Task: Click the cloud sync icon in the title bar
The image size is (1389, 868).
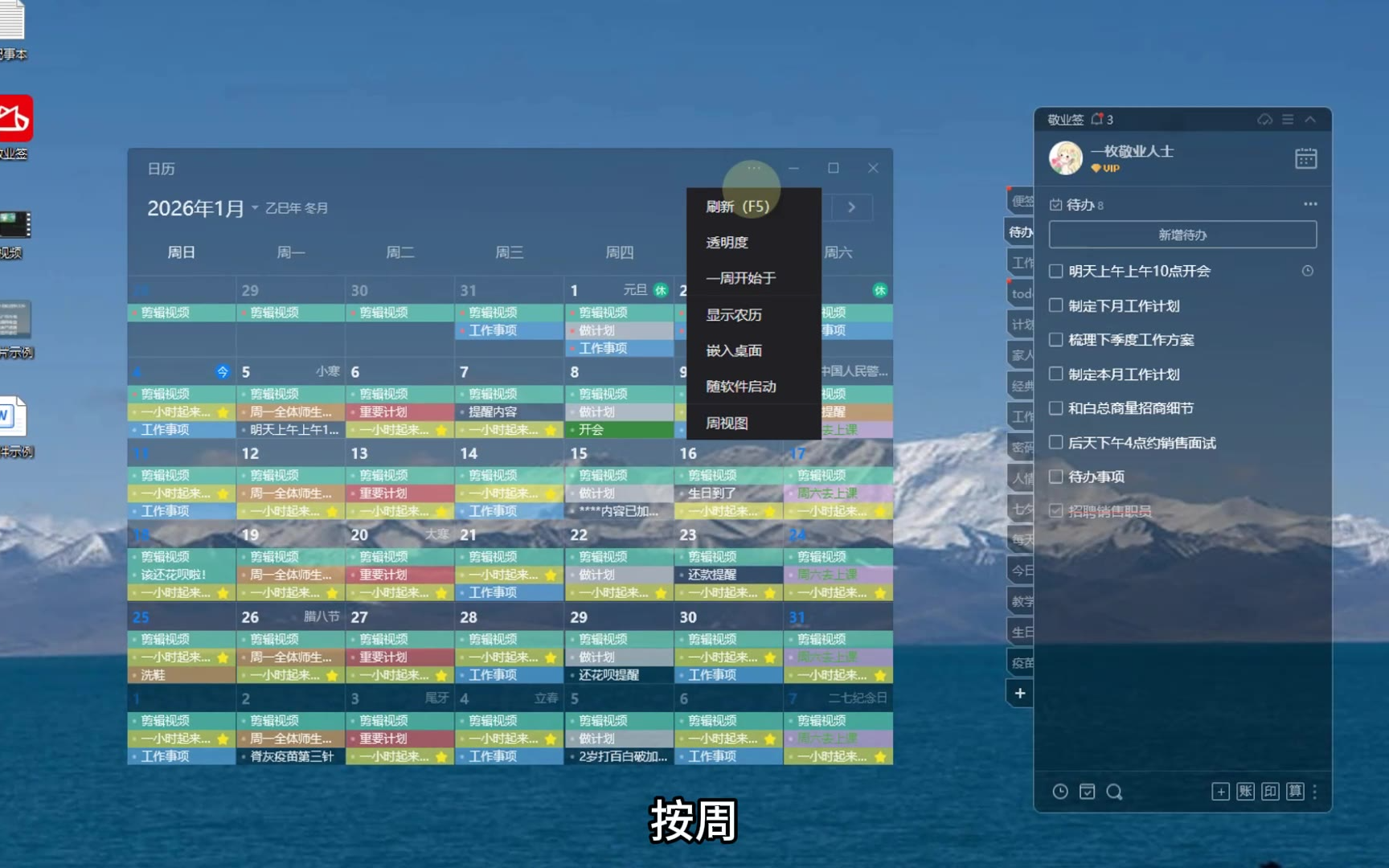Action: pos(1264,120)
